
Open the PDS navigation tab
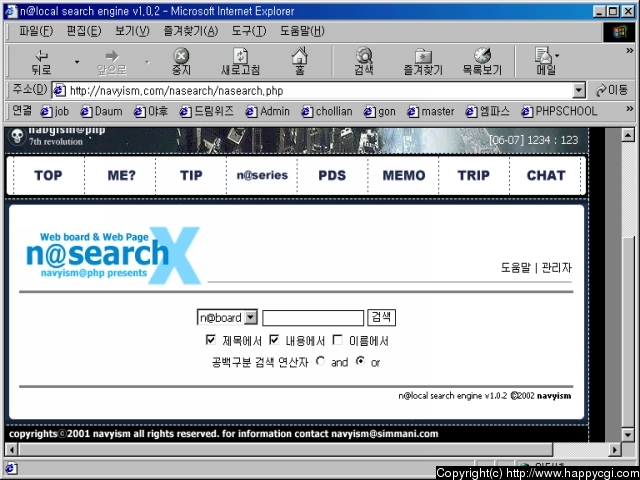332,176
